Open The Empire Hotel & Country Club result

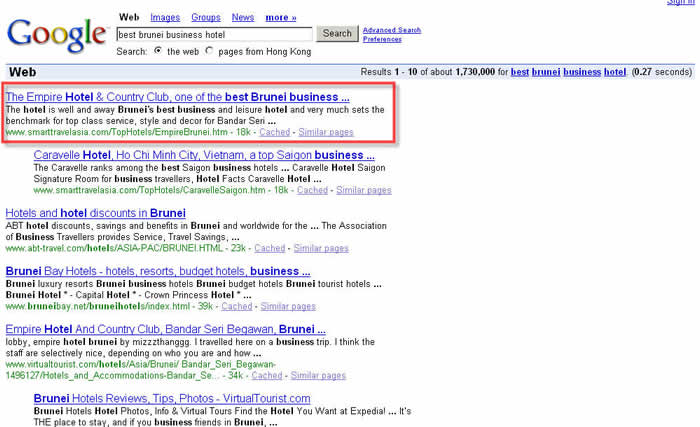177,97
